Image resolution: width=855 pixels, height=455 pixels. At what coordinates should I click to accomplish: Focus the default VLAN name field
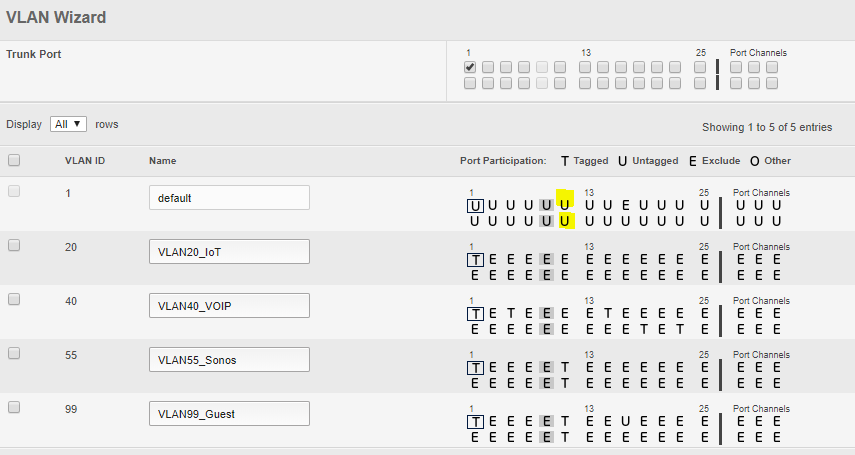[229, 198]
